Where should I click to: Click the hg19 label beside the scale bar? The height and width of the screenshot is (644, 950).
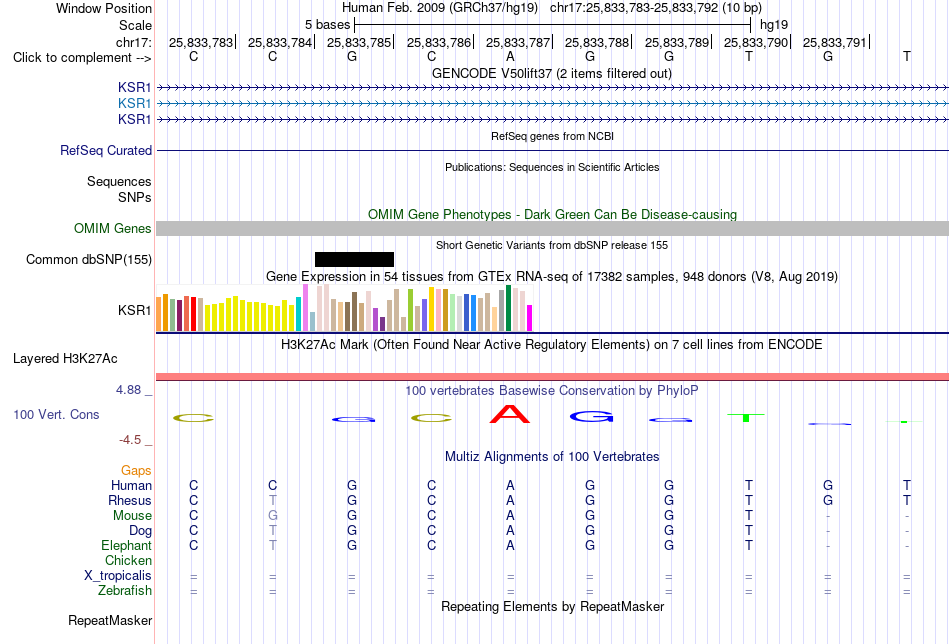point(774,25)
